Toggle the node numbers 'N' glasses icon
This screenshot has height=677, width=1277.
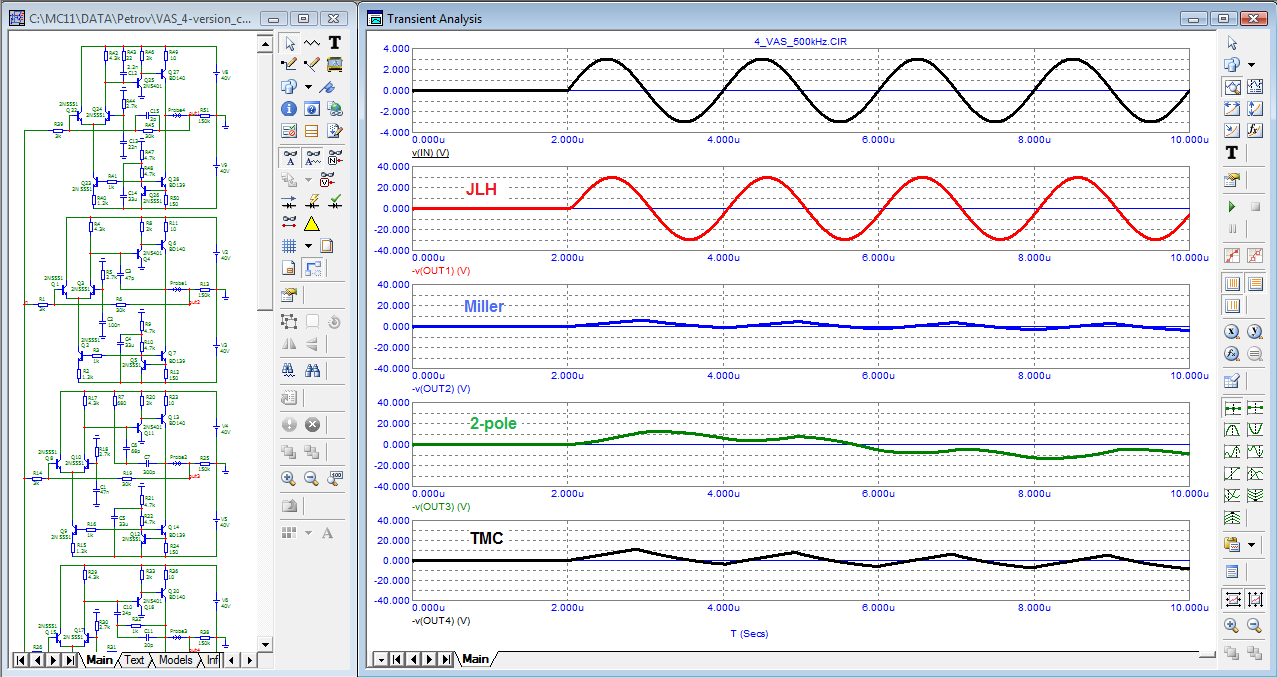tap(334, 157)
